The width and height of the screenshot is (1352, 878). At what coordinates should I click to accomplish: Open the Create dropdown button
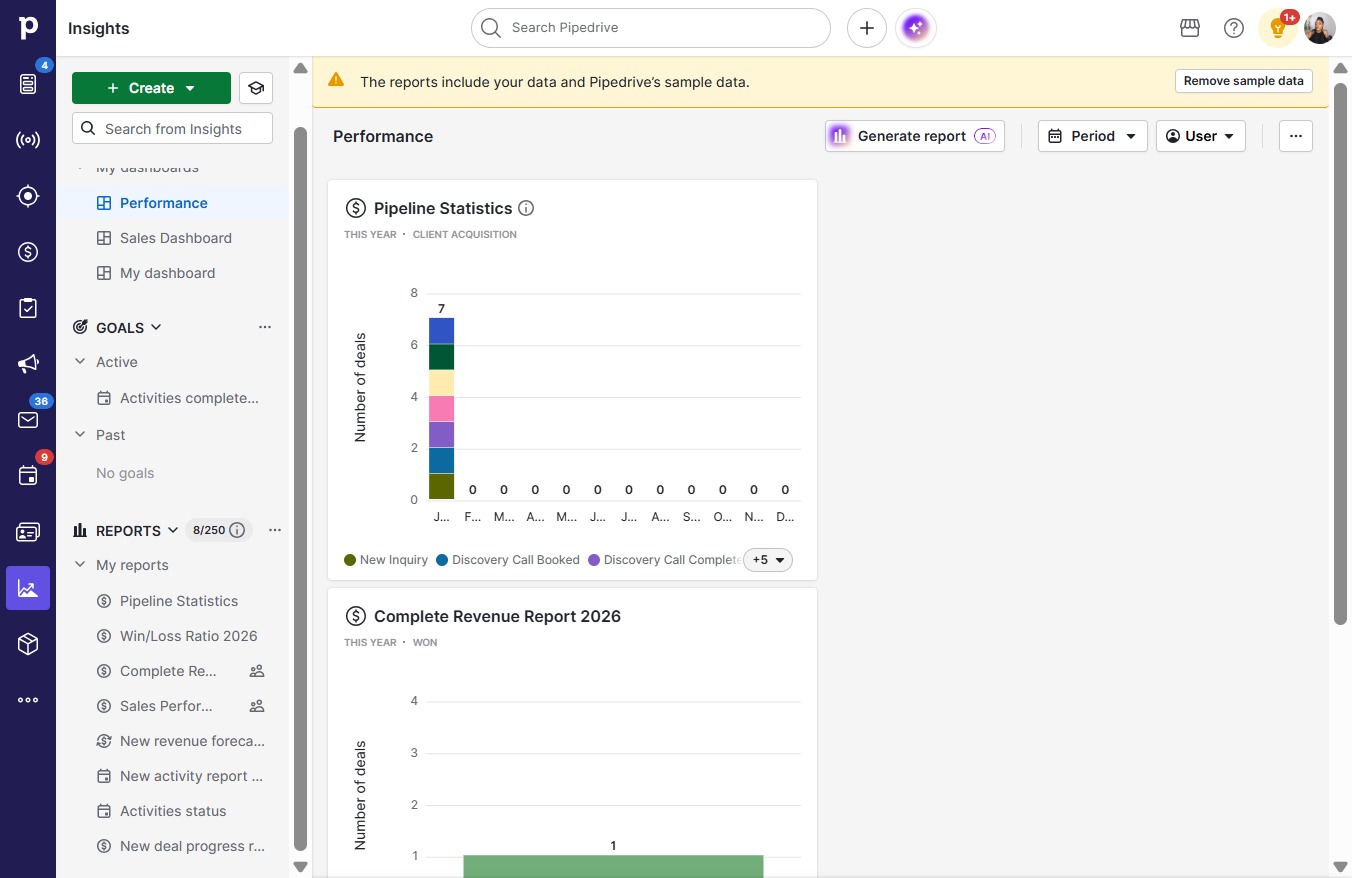(x=151, y=88)
